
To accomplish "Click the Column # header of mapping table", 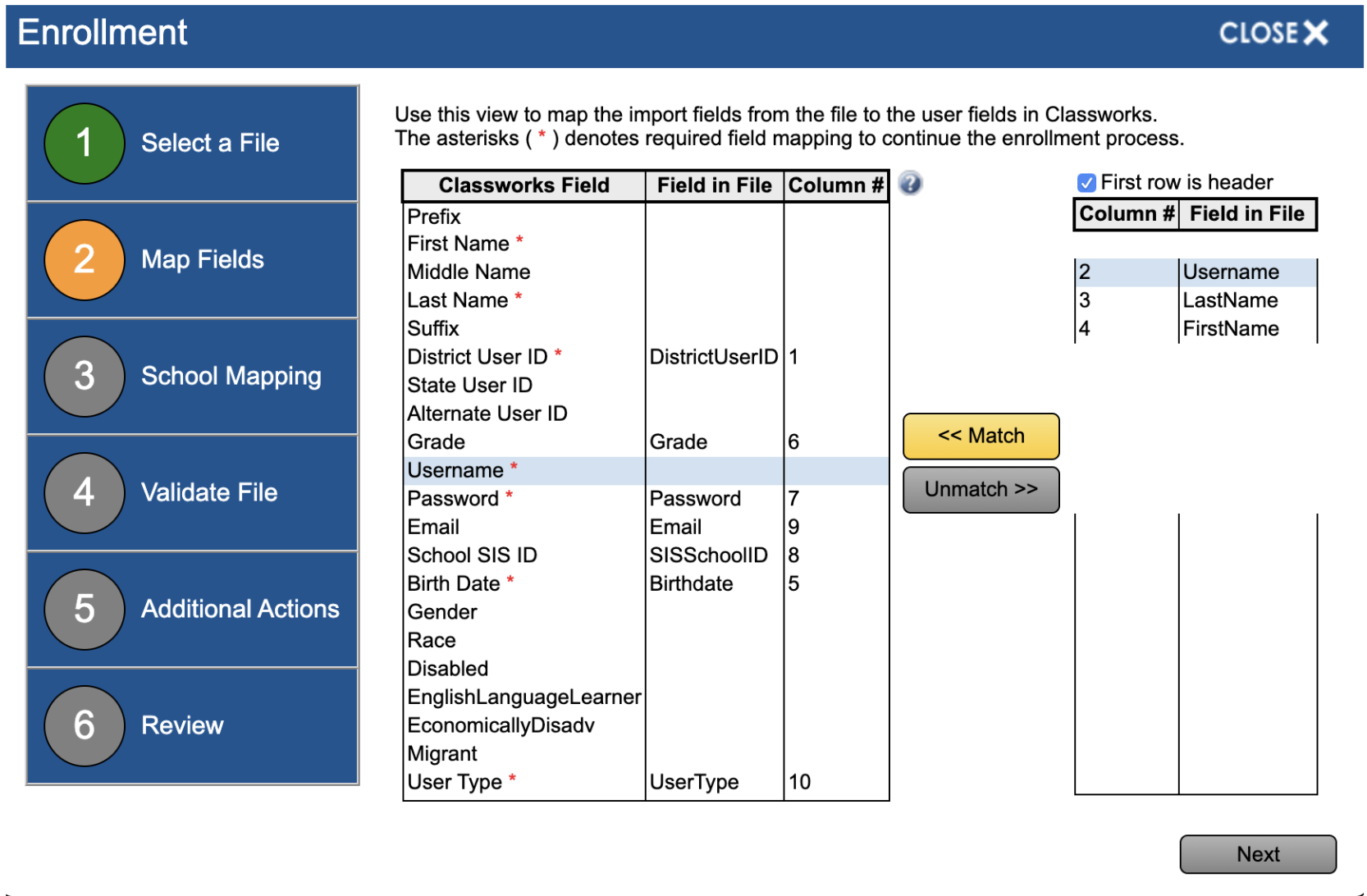I will (x=836, y=185).
